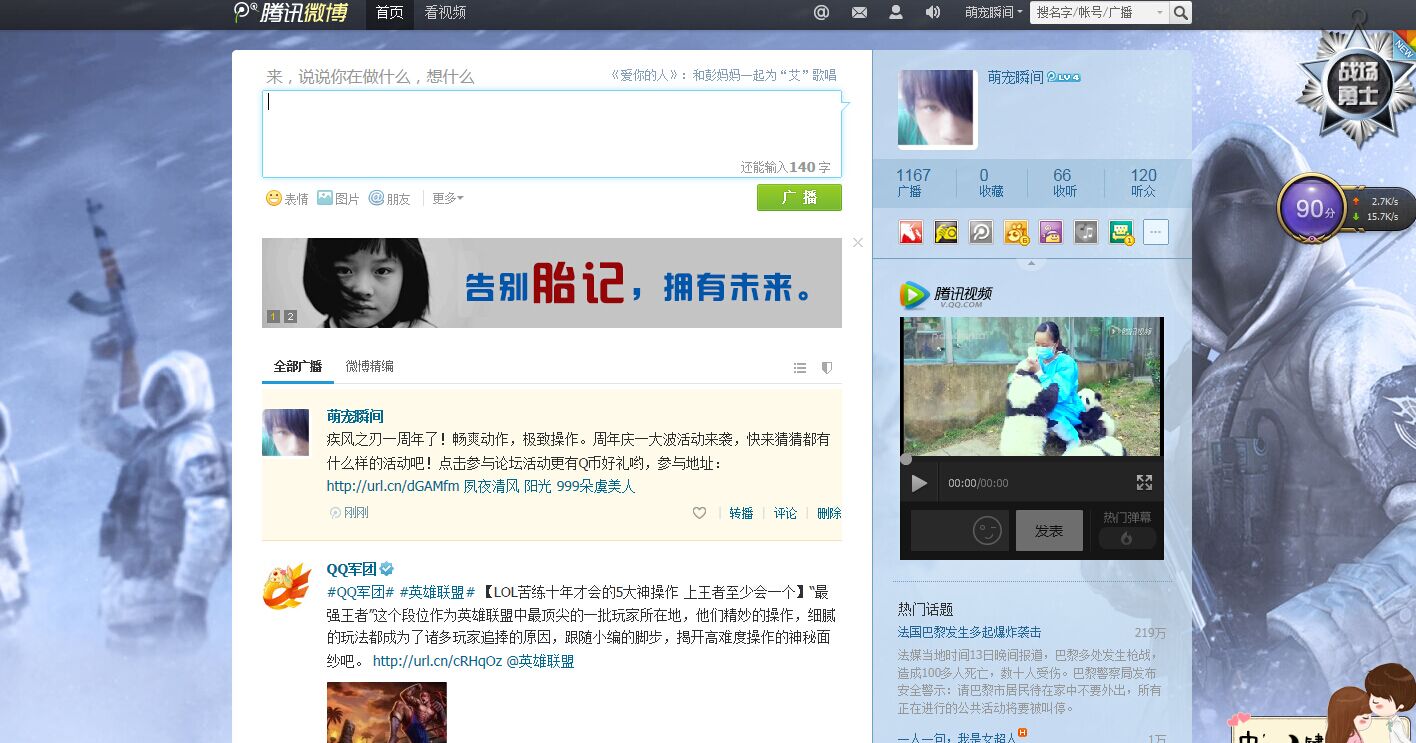
Task: Click the search magnifier button
Action: pyautogui.click(x=1181, y=13)
